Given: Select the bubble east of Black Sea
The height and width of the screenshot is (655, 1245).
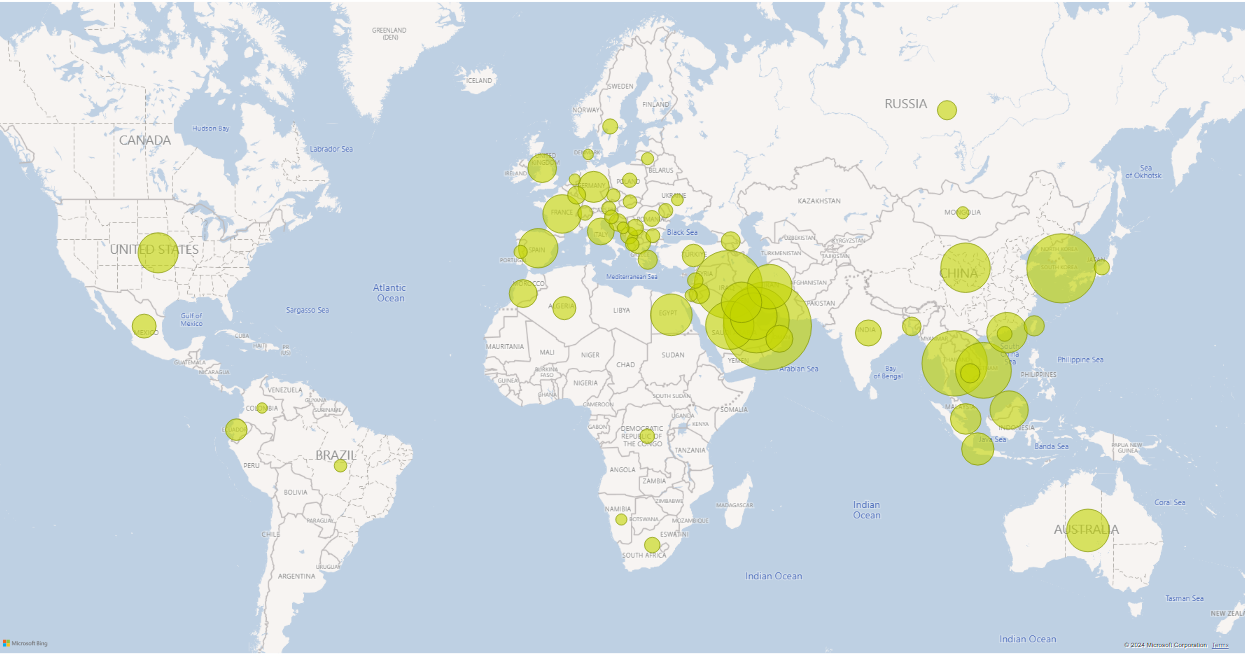Looking at the screenshot, I should click(731, 241).
